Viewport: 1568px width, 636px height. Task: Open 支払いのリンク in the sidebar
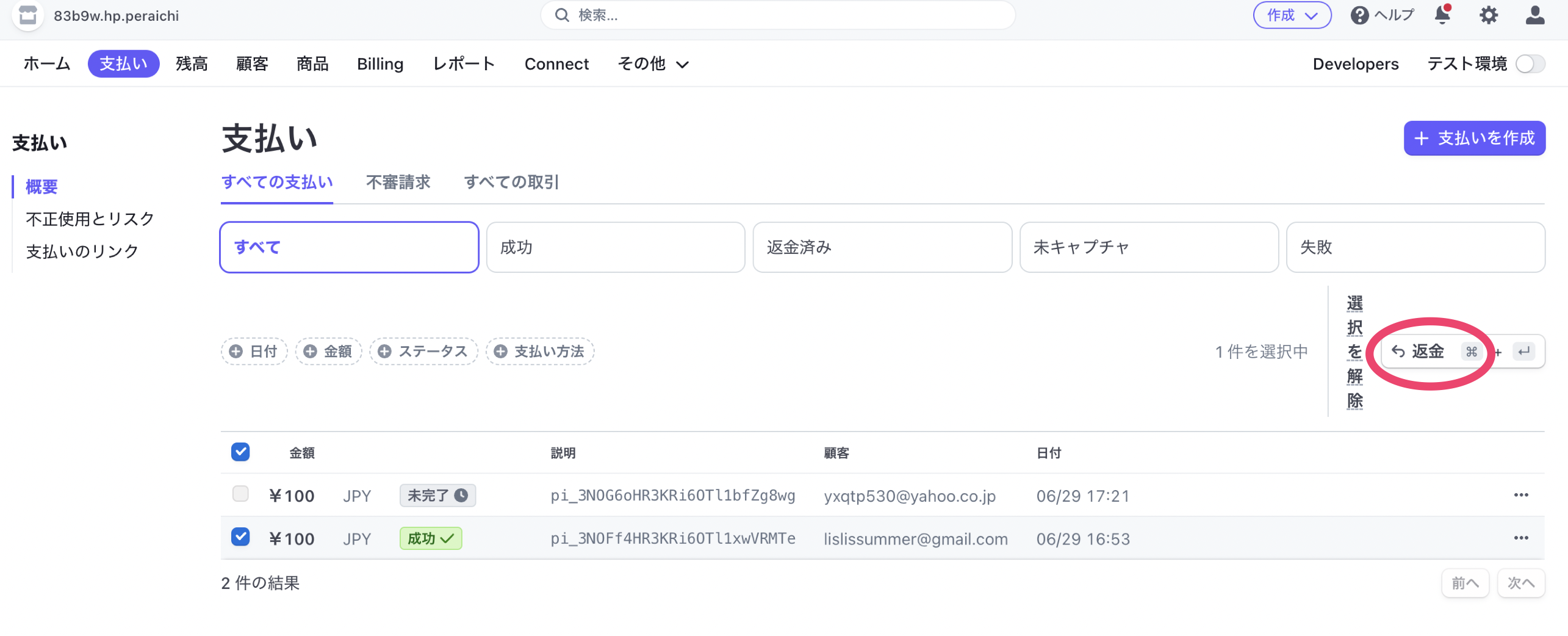pyautogui.click(x=82, y=251)
